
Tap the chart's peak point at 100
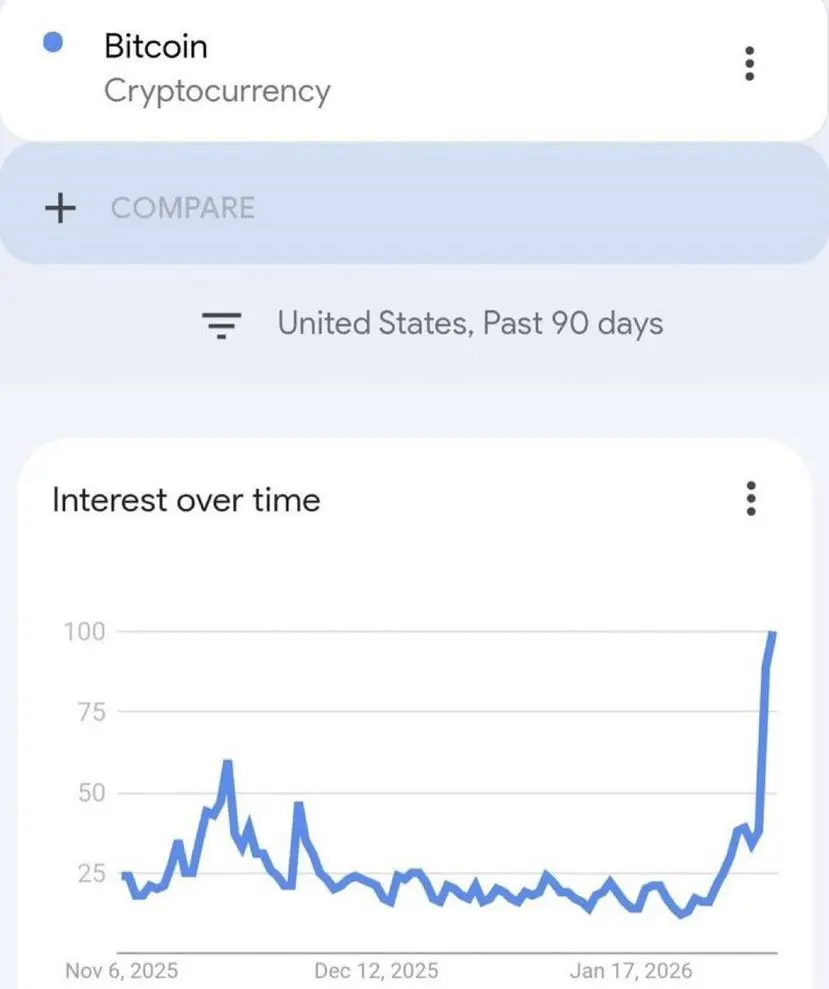pyautogui.click(x=773, y=632)
